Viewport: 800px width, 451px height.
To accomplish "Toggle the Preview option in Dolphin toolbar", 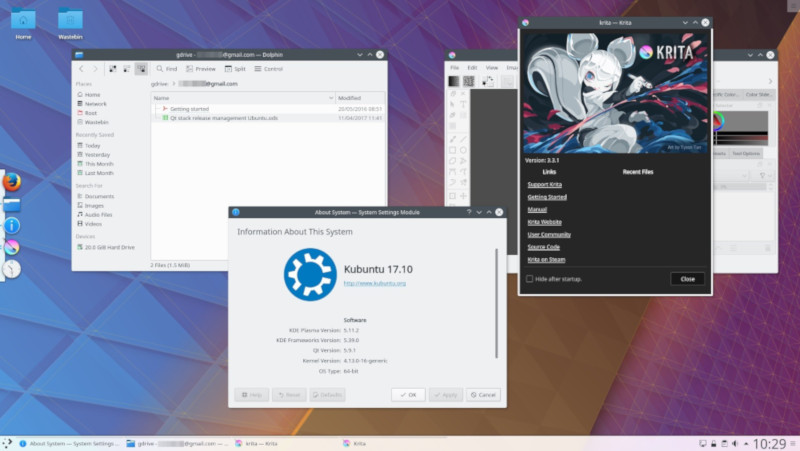I will (x=201, y=69).
